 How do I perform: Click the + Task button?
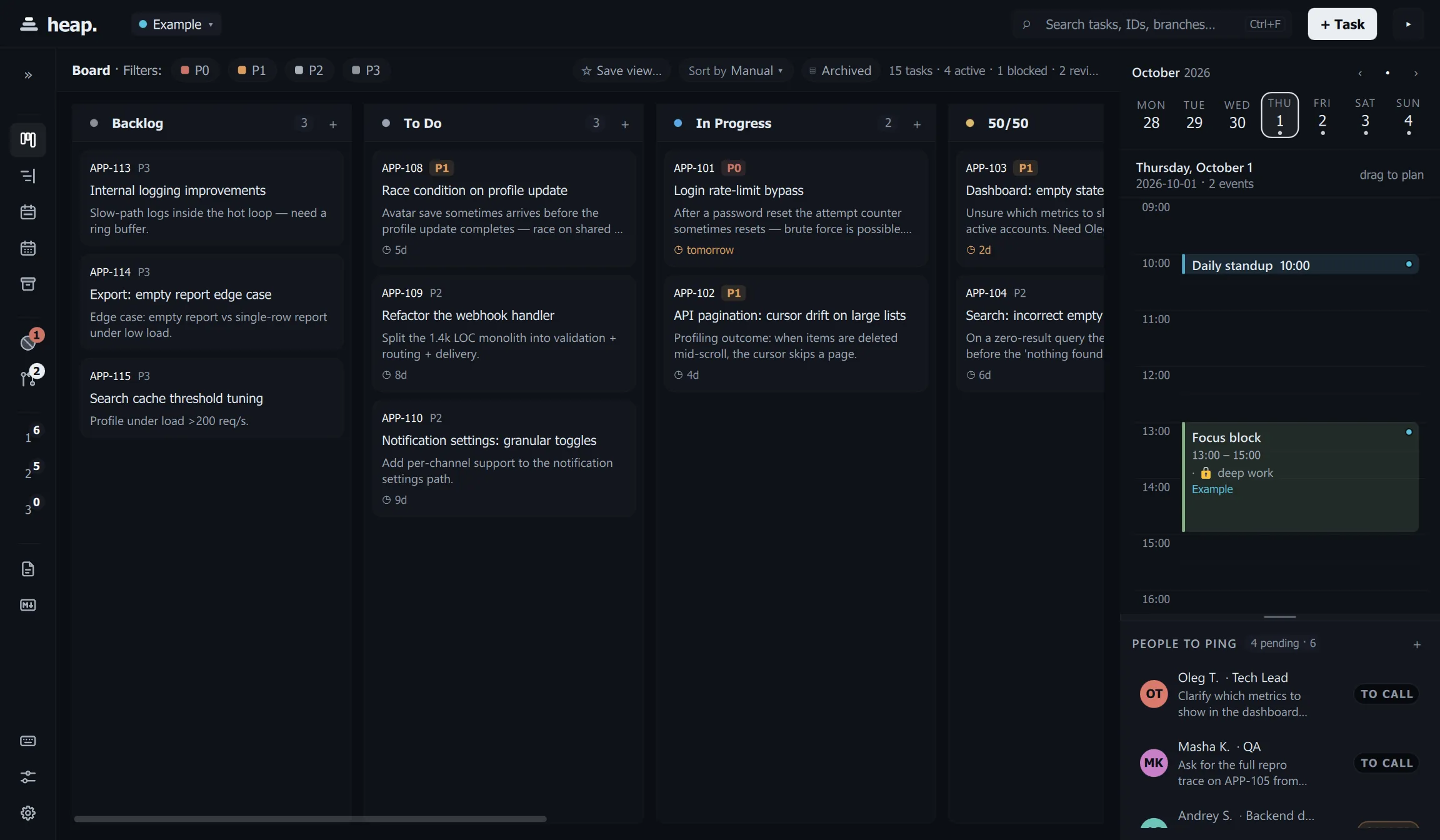click(x=1342, y=24)
